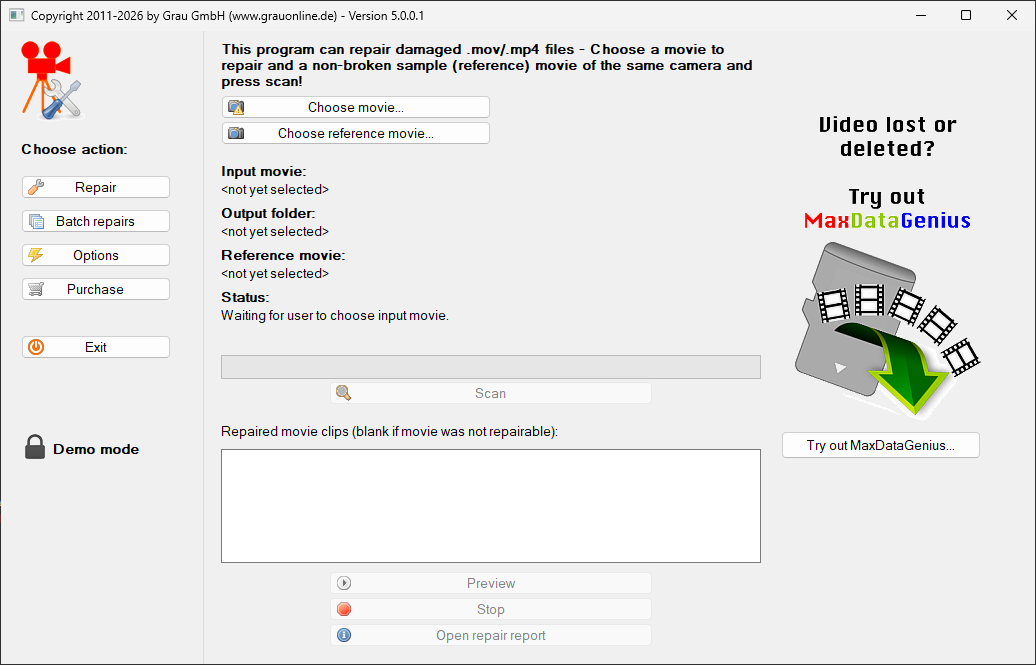1036x665 pixels.
Task: Click the Preview button
Action: point(491,583)
